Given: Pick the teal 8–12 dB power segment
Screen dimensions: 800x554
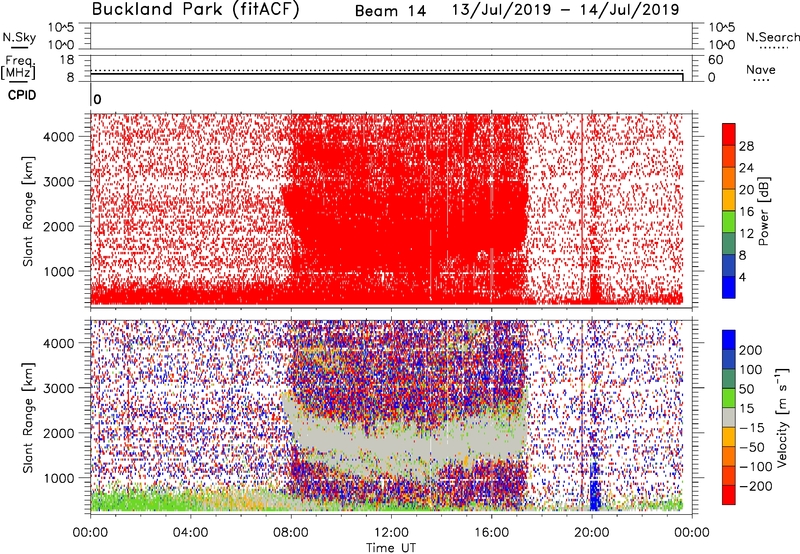Looking at the screenshot, I should [x=729, y=244].
